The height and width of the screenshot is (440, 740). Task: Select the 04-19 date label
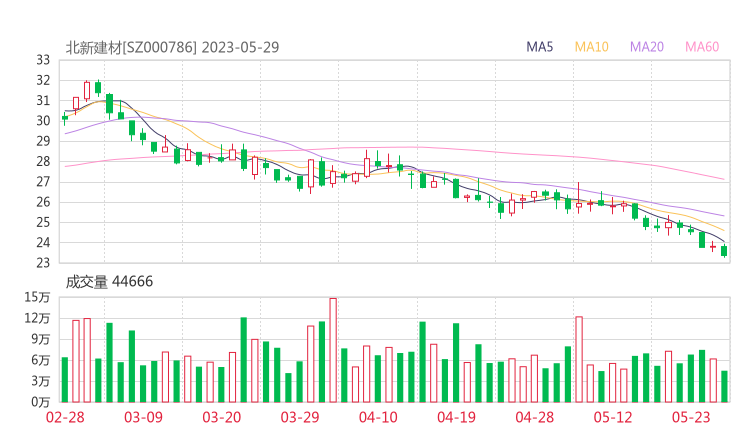pos(456,417)
